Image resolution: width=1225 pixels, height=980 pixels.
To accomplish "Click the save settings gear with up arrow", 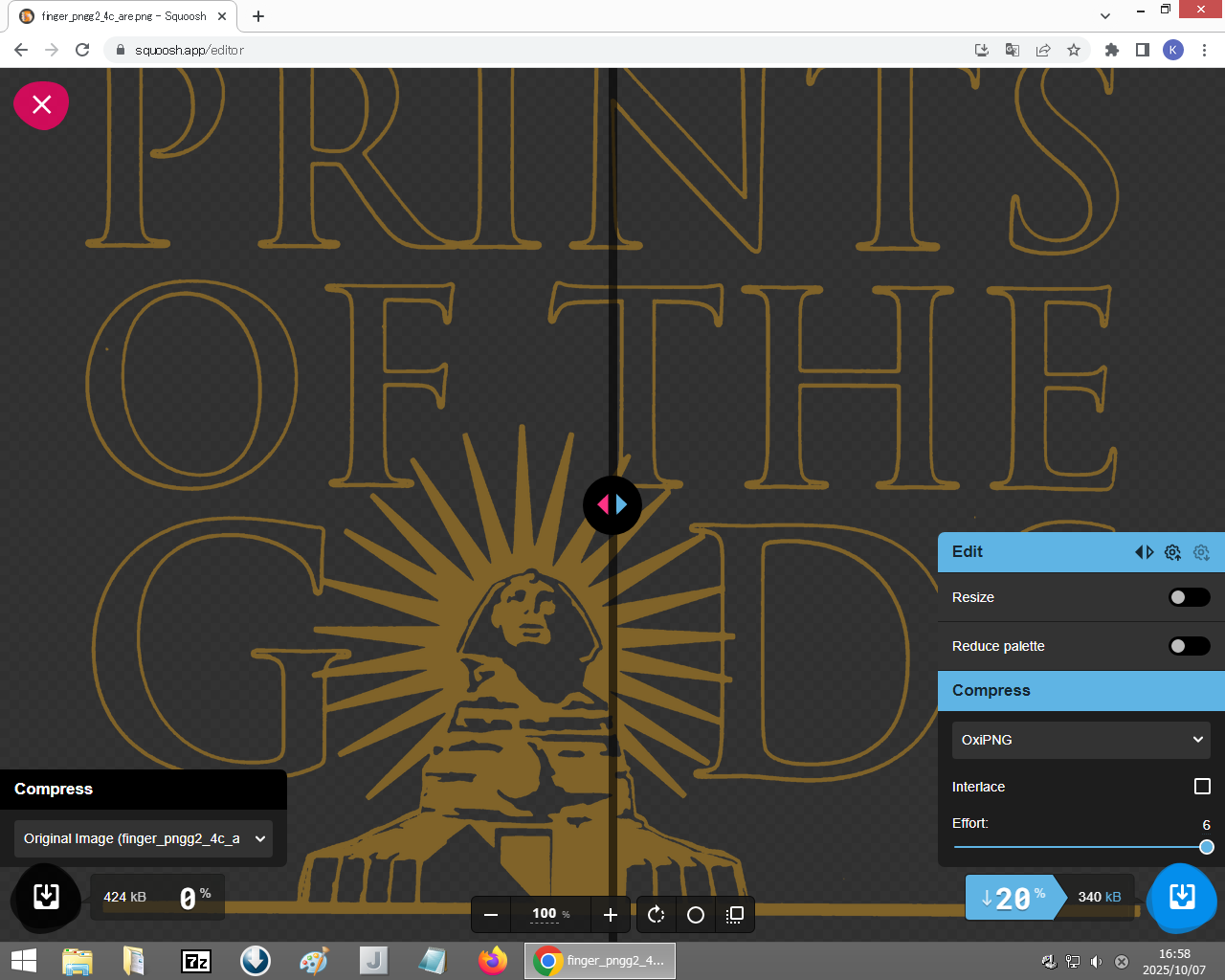I will pyautogui.click(x=1172, y=552).
